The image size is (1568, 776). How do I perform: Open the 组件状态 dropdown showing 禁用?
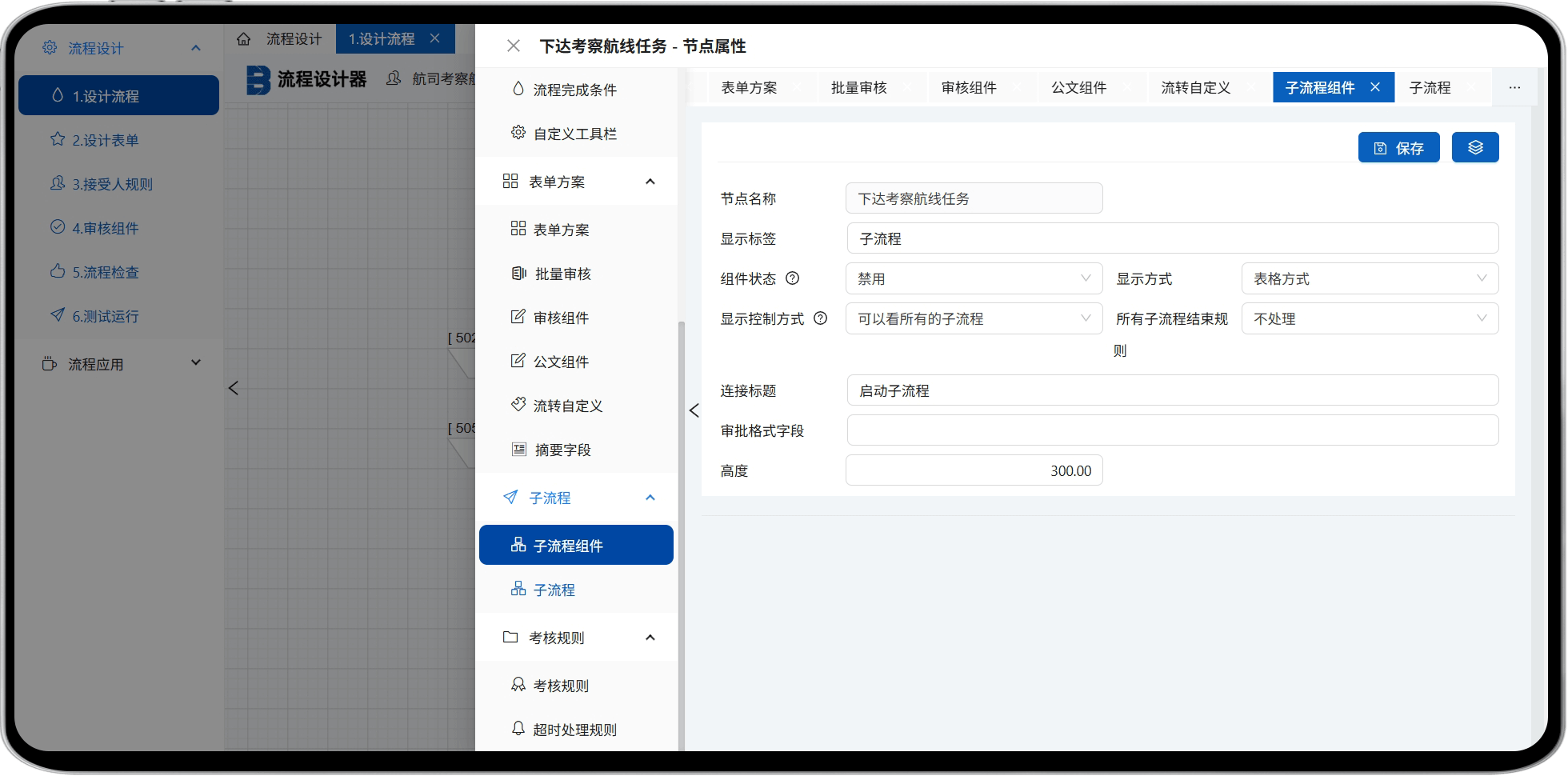tap(974, 278)
